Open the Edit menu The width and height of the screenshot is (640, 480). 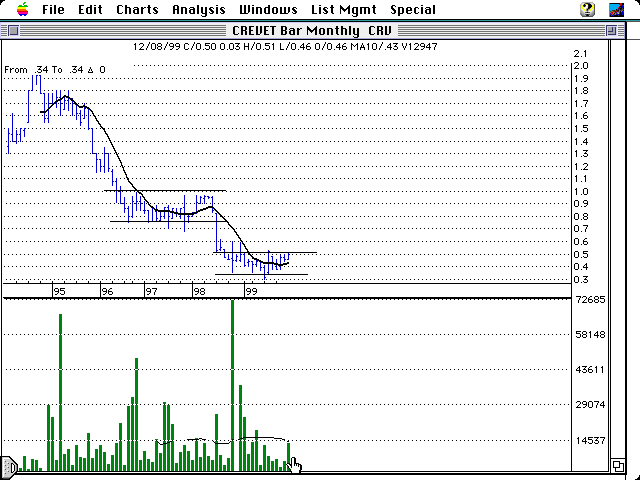tap(90, 9)
